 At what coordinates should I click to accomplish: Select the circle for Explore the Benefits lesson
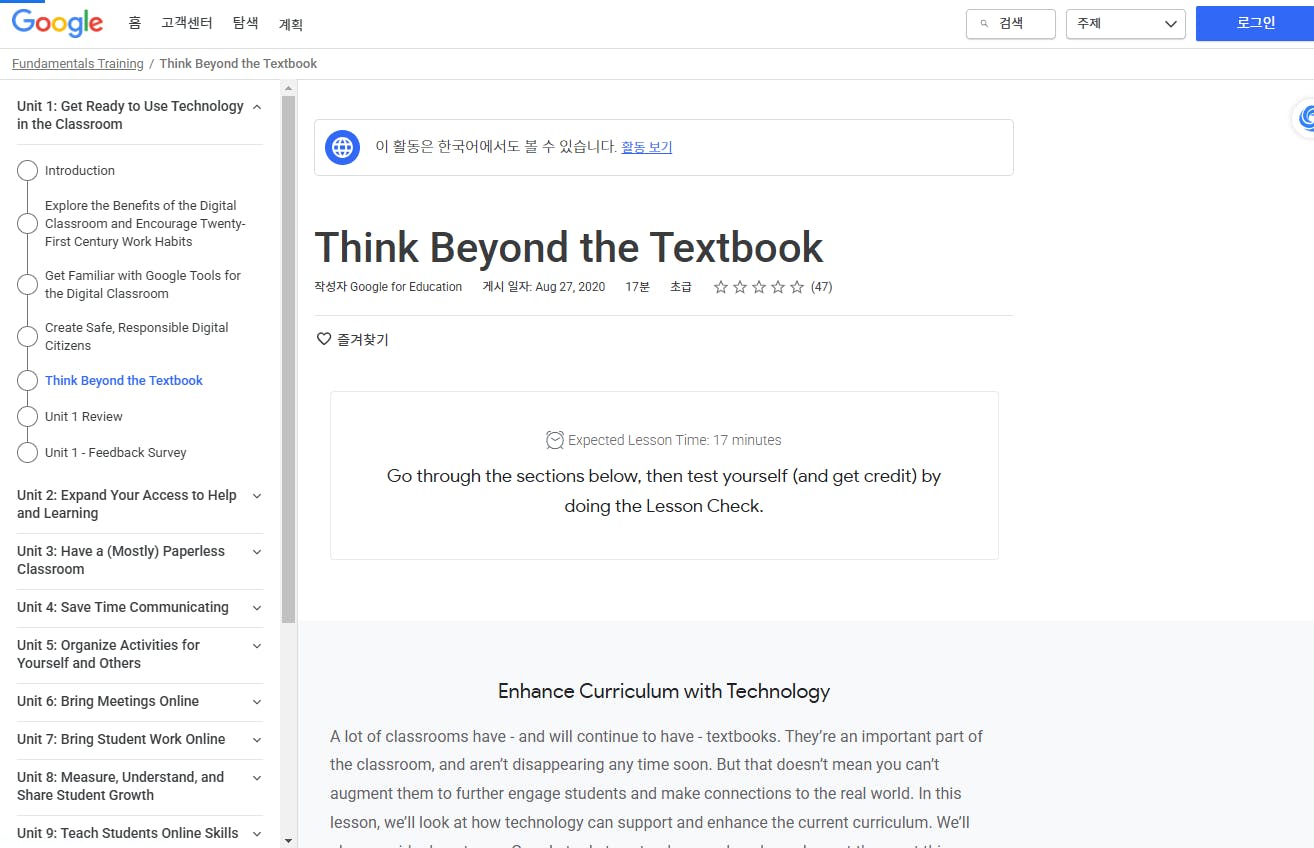[28, 224]
